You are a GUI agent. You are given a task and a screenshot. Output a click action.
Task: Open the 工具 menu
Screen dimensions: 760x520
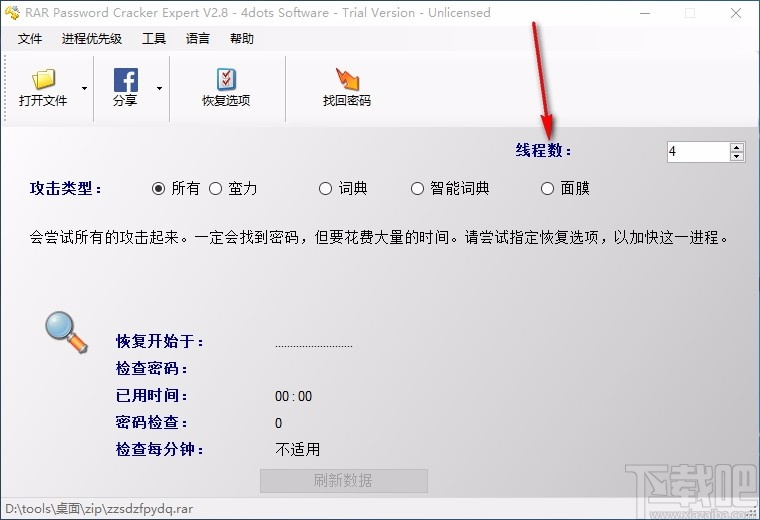point(154,39)
